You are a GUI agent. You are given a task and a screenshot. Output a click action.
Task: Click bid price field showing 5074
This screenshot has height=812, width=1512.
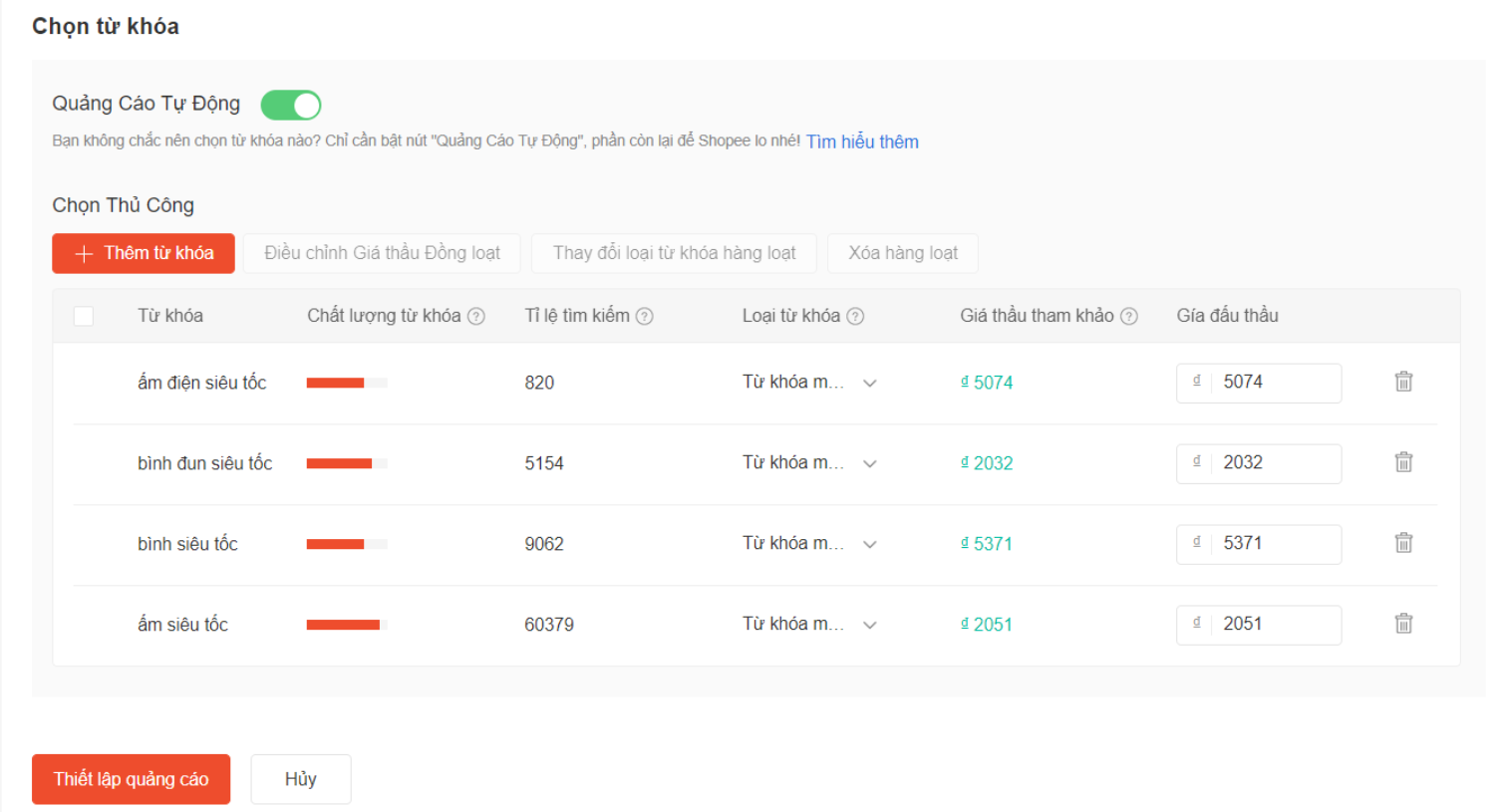(x=1259, y=383)
